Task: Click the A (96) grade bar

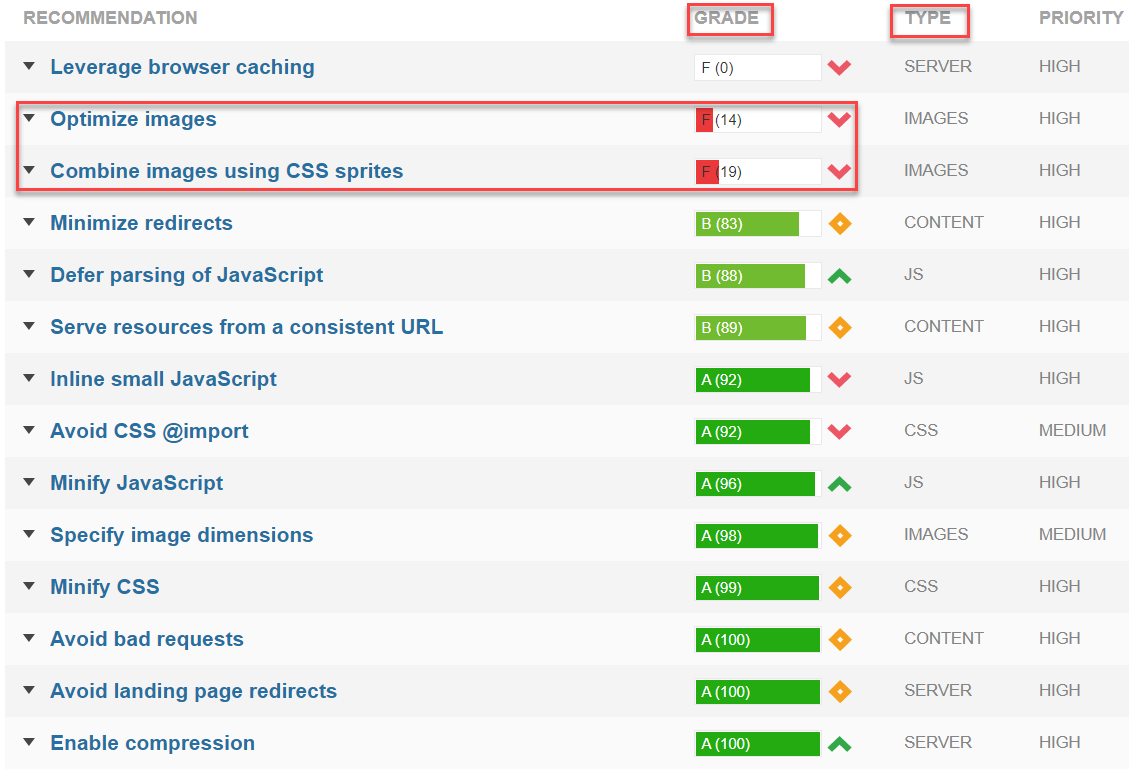Action: (x=757, y=484)
